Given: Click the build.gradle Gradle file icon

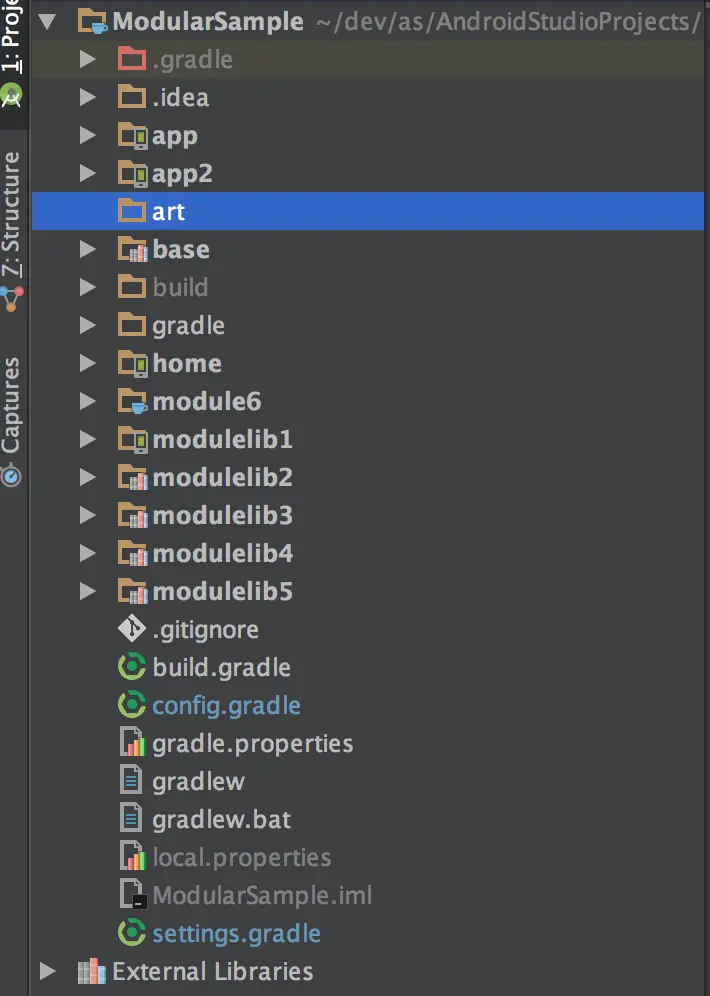Looking at the screenshot, I should pyautogui.click(x=132, y=667).
